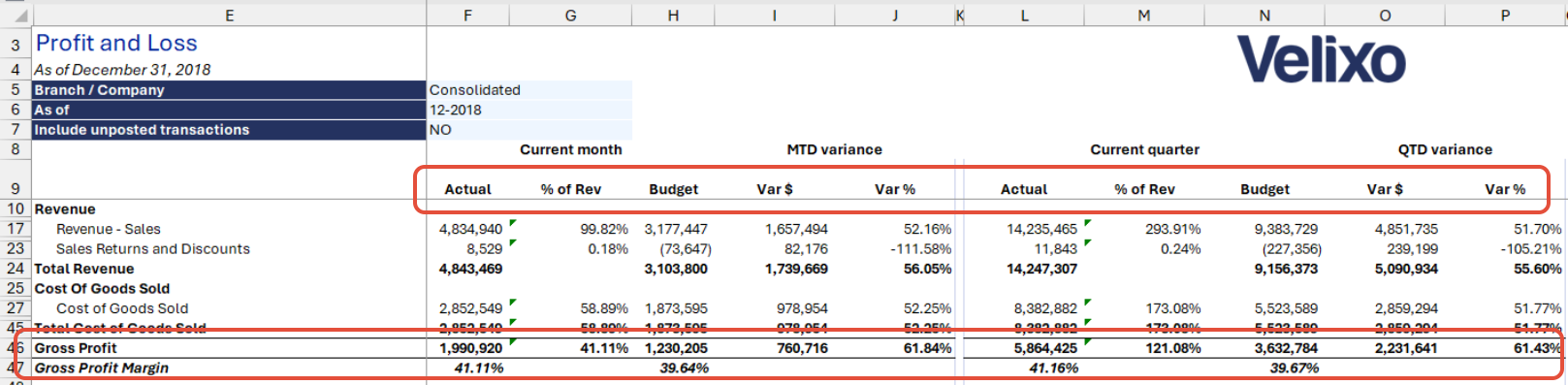Image resolution: width=1568 pixels, height=385 pixels.
Task: Select the Gross Profit Margin label cell
Action: pyautogui.click(x=102, y=369)
